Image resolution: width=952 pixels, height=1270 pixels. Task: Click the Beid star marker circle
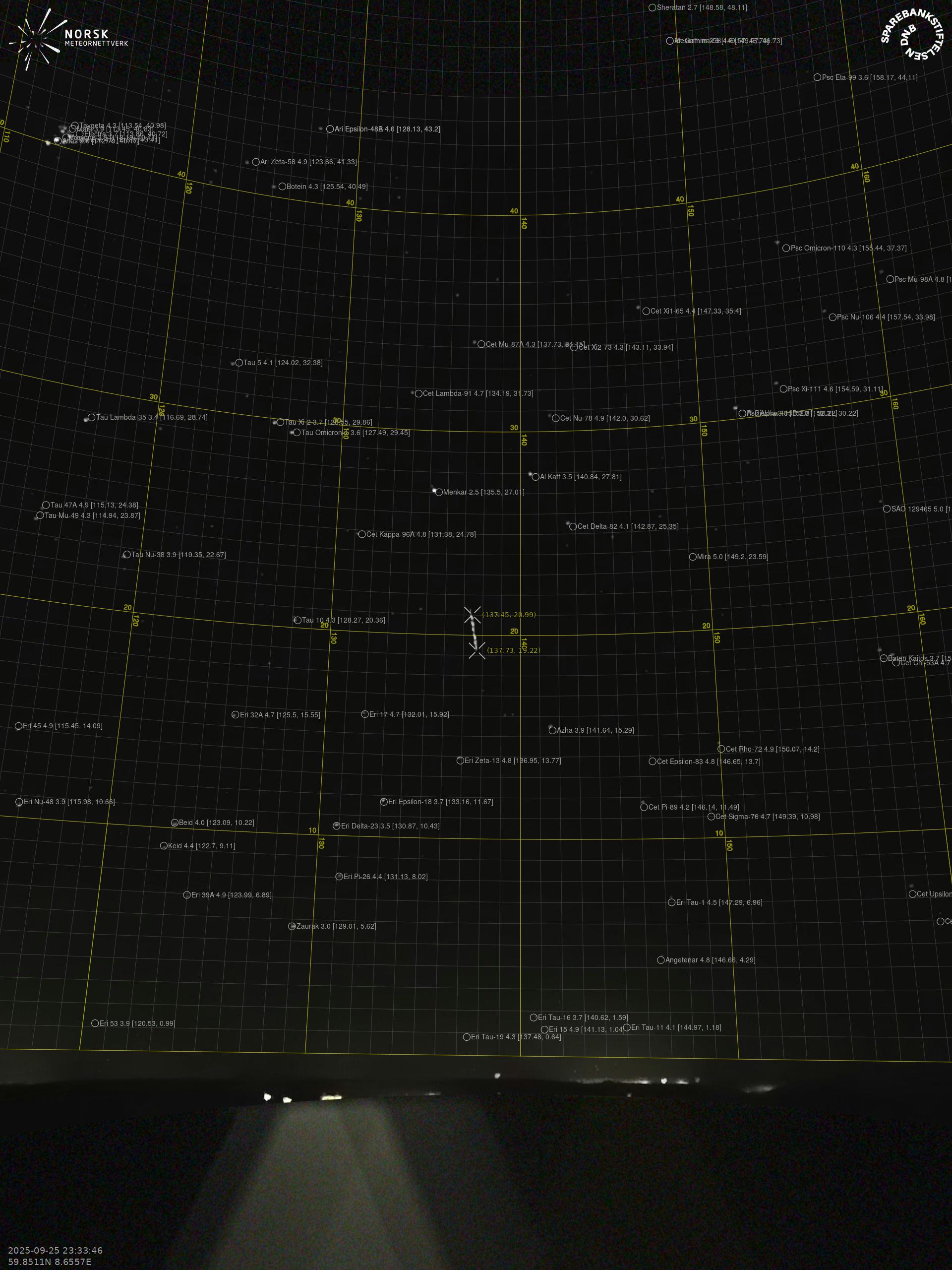175,823
